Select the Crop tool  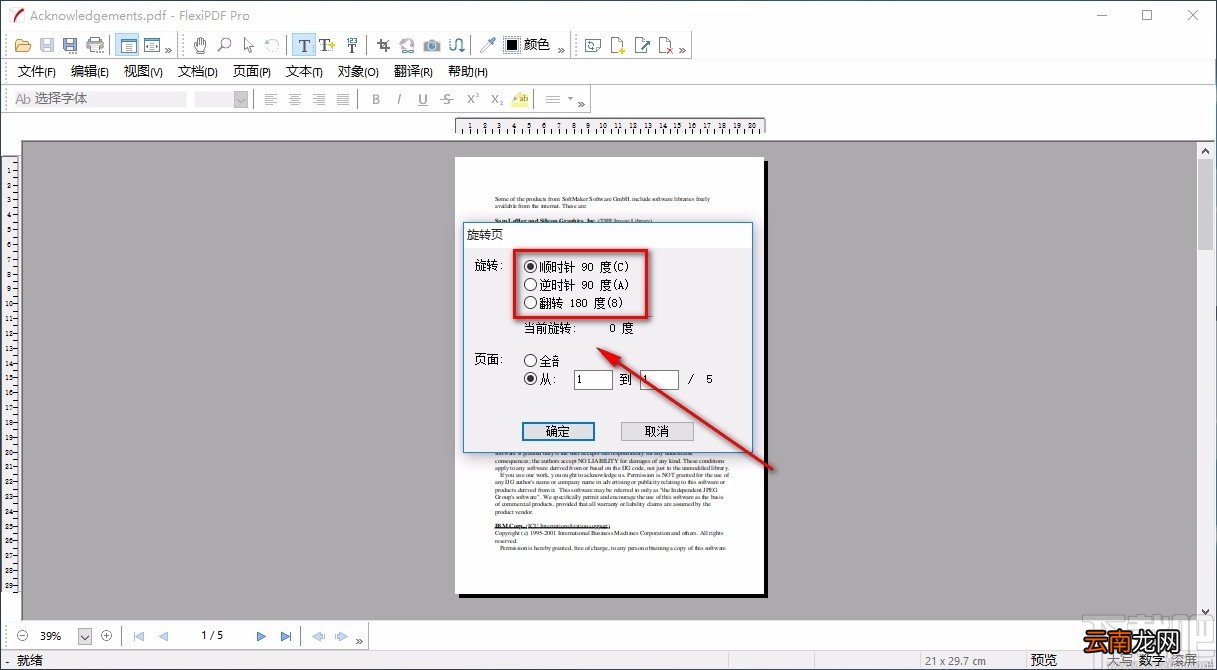pyautogui.click(x=384, y=45)
